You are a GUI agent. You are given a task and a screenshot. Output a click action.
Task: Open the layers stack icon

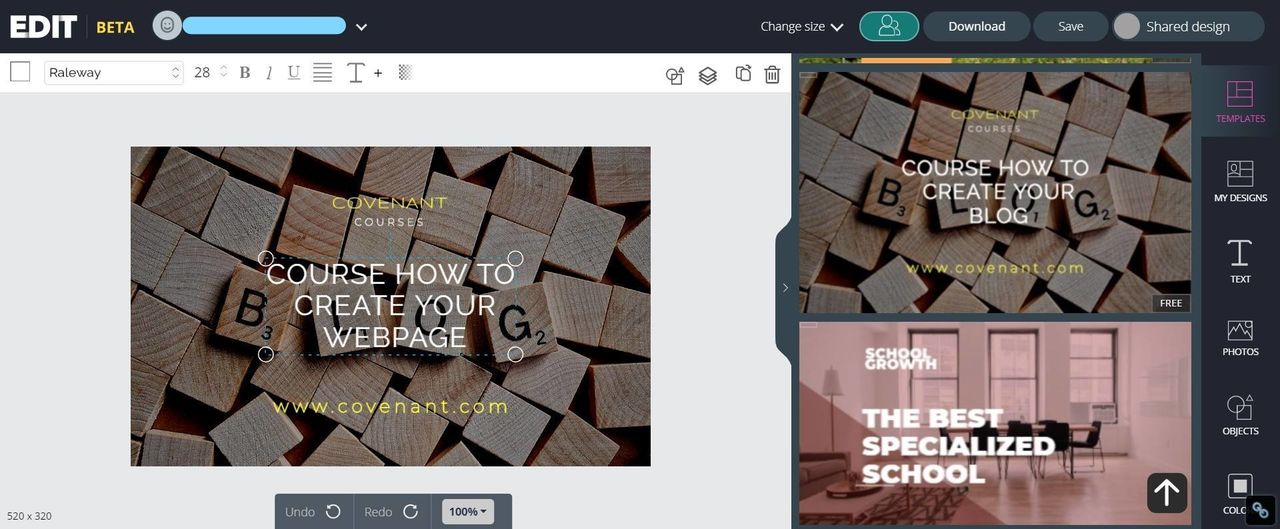click(708, 75)
